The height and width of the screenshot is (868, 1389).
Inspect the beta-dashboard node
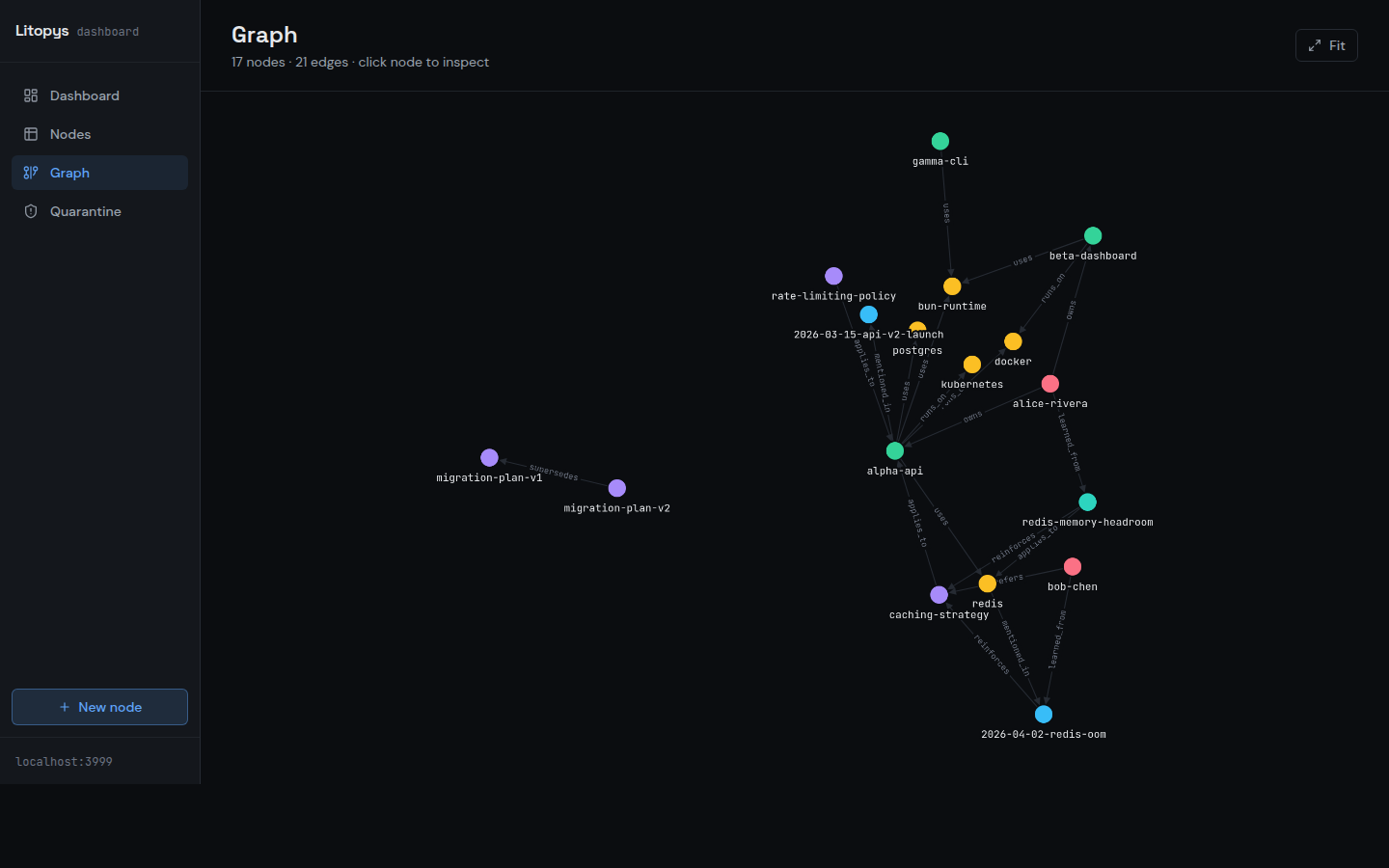click(1092, 234)
